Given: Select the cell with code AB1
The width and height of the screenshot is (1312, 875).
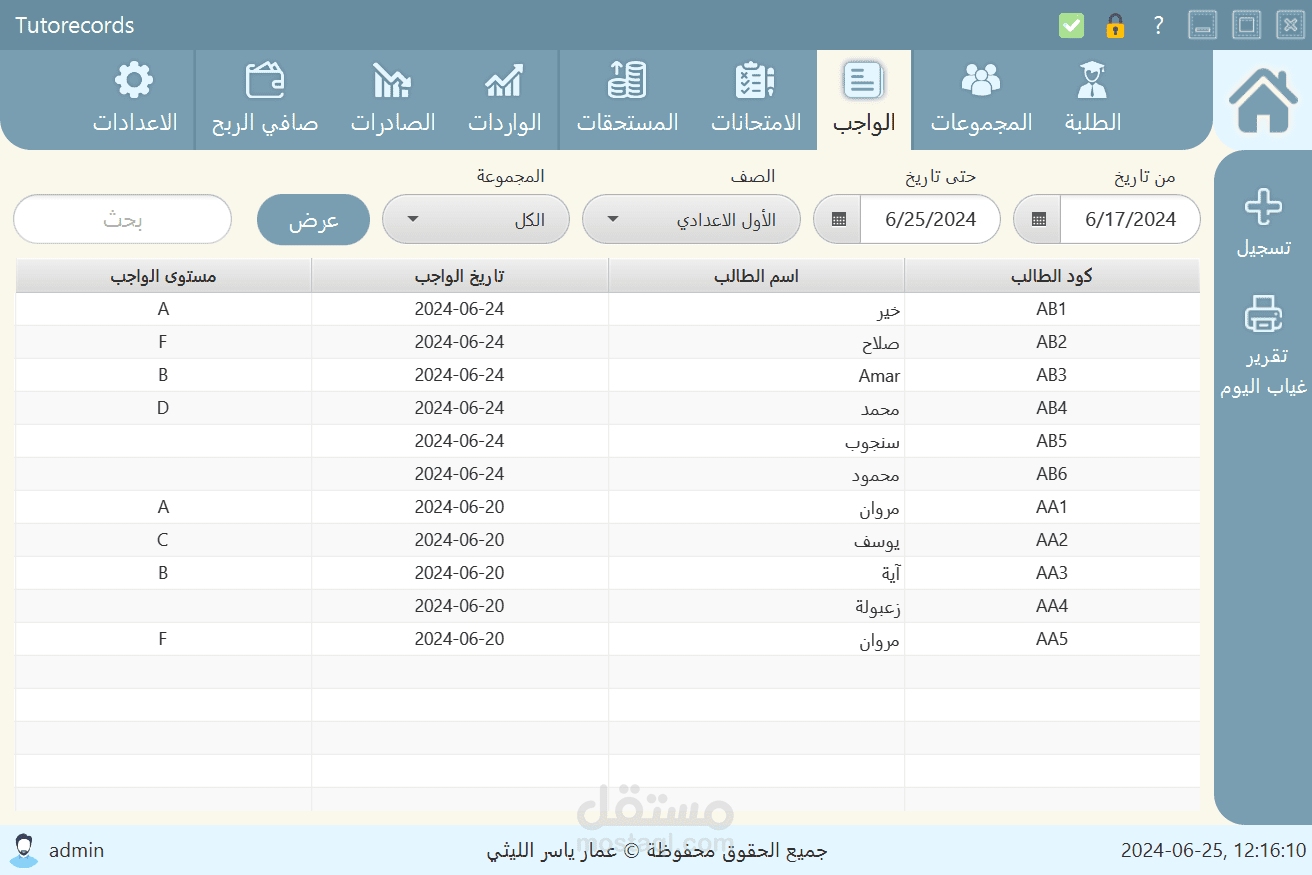Looking at the screenshot, I should click(x=1052, y=309).
